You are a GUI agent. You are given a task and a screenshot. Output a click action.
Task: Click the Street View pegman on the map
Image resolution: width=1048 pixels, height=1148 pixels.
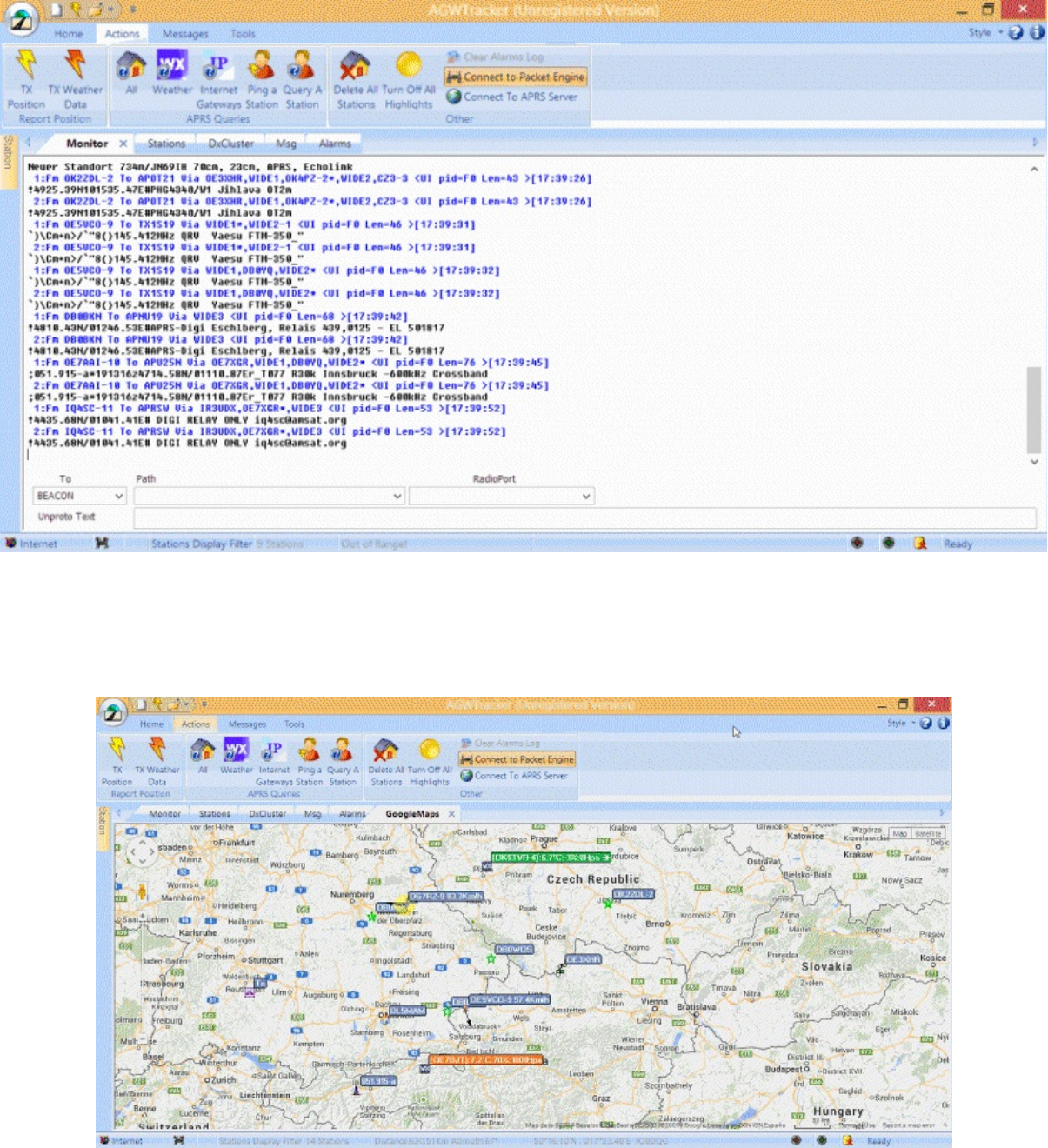click(142, 891)
